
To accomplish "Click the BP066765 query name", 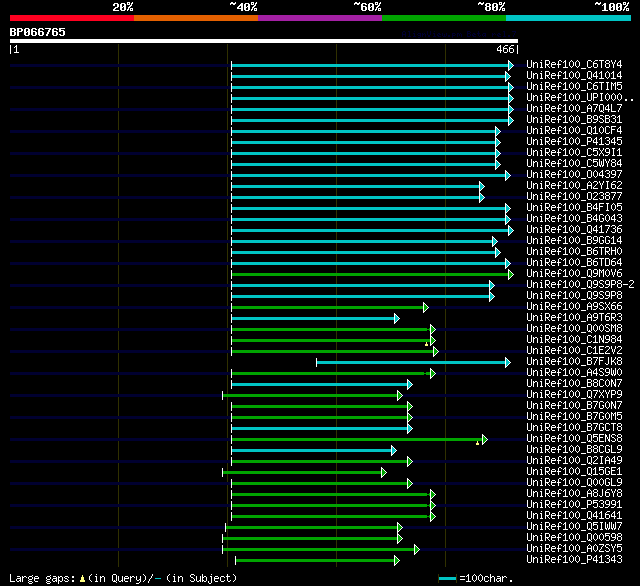I will (38, 32).
